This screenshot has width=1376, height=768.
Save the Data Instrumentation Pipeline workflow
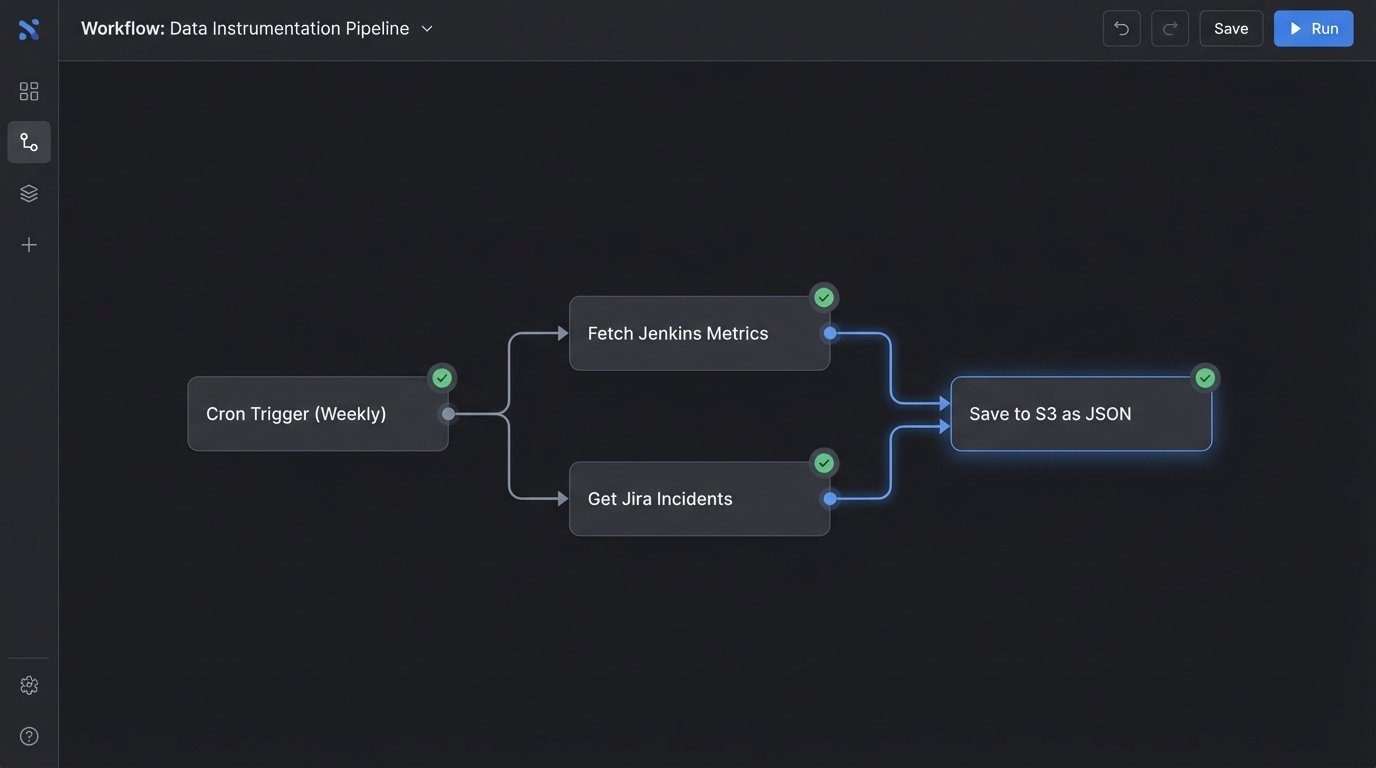click(1231, 27)
